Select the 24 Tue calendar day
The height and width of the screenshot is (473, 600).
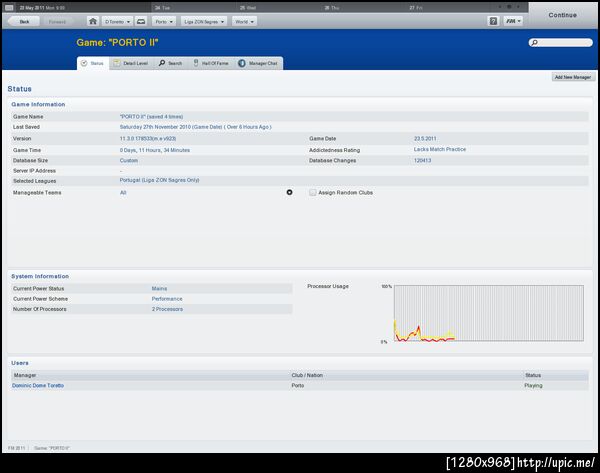pos(162,8)
